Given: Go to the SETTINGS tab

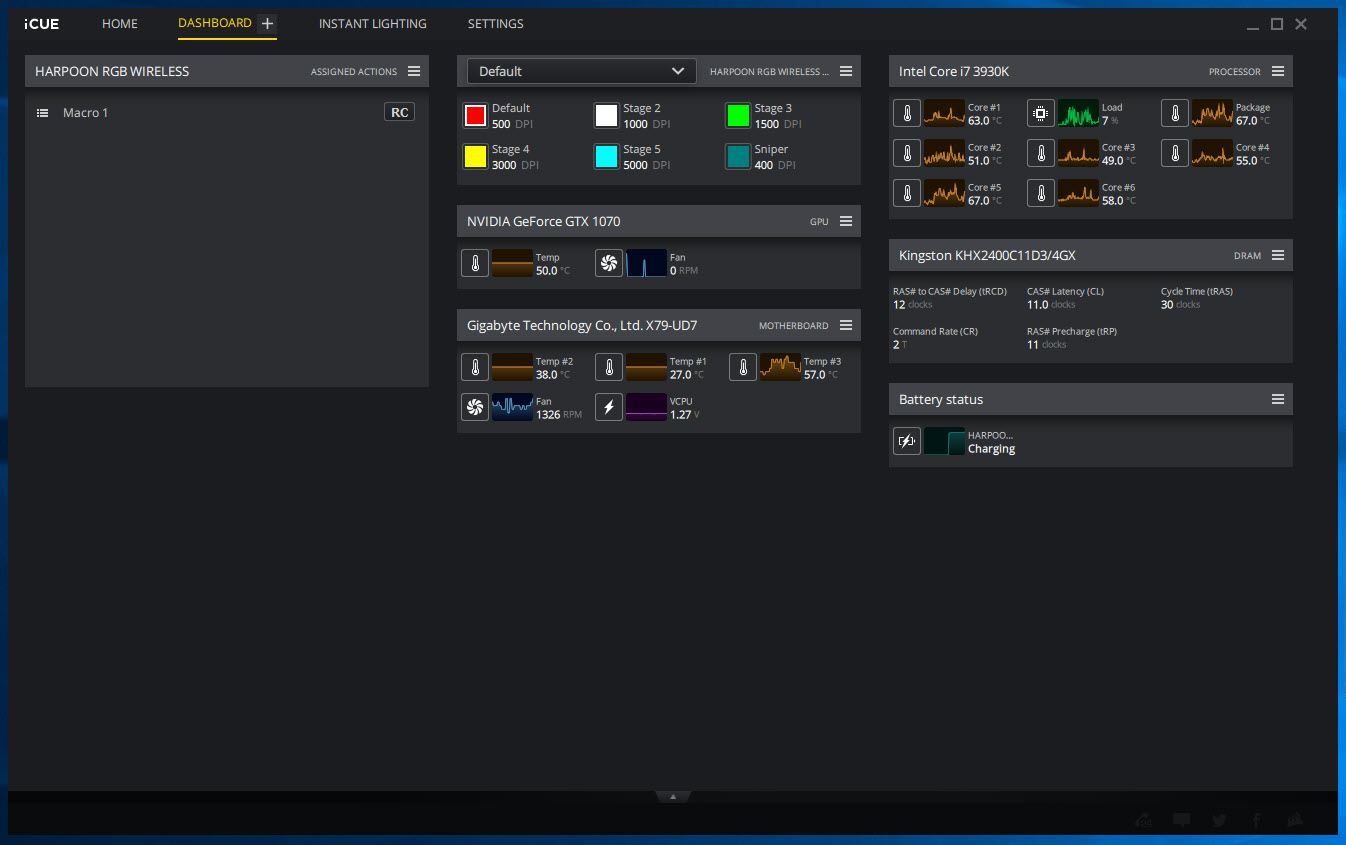Looking at the screenshot, I should (x=496, y=23).
